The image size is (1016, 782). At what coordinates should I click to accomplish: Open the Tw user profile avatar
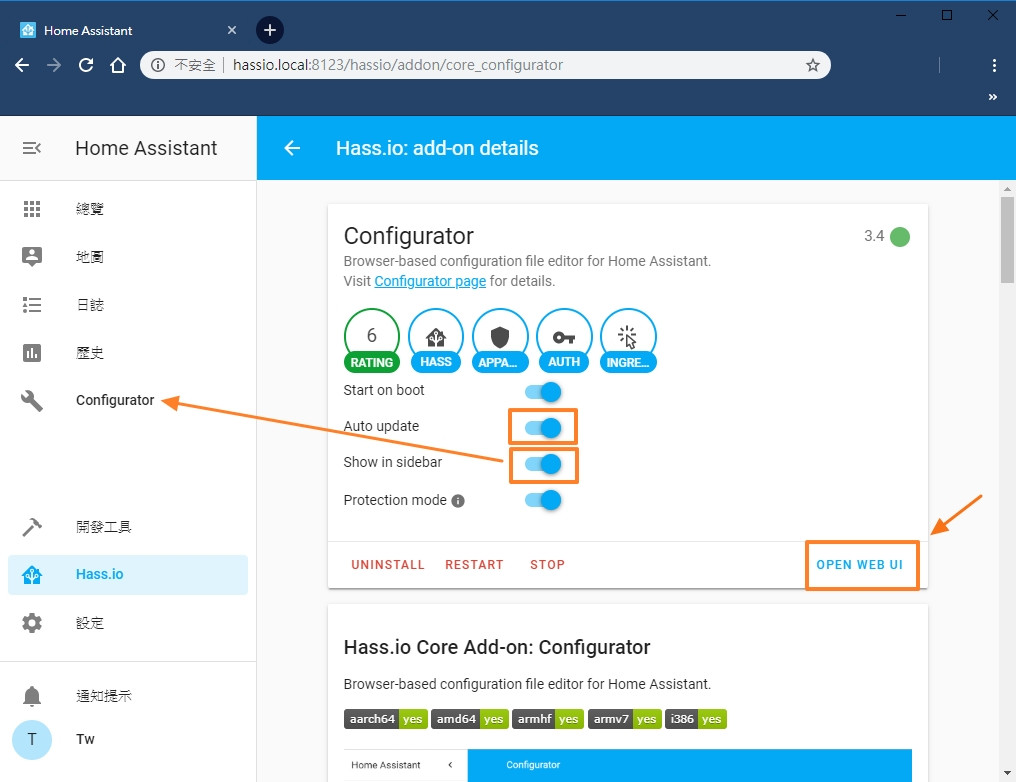[32, 739]
